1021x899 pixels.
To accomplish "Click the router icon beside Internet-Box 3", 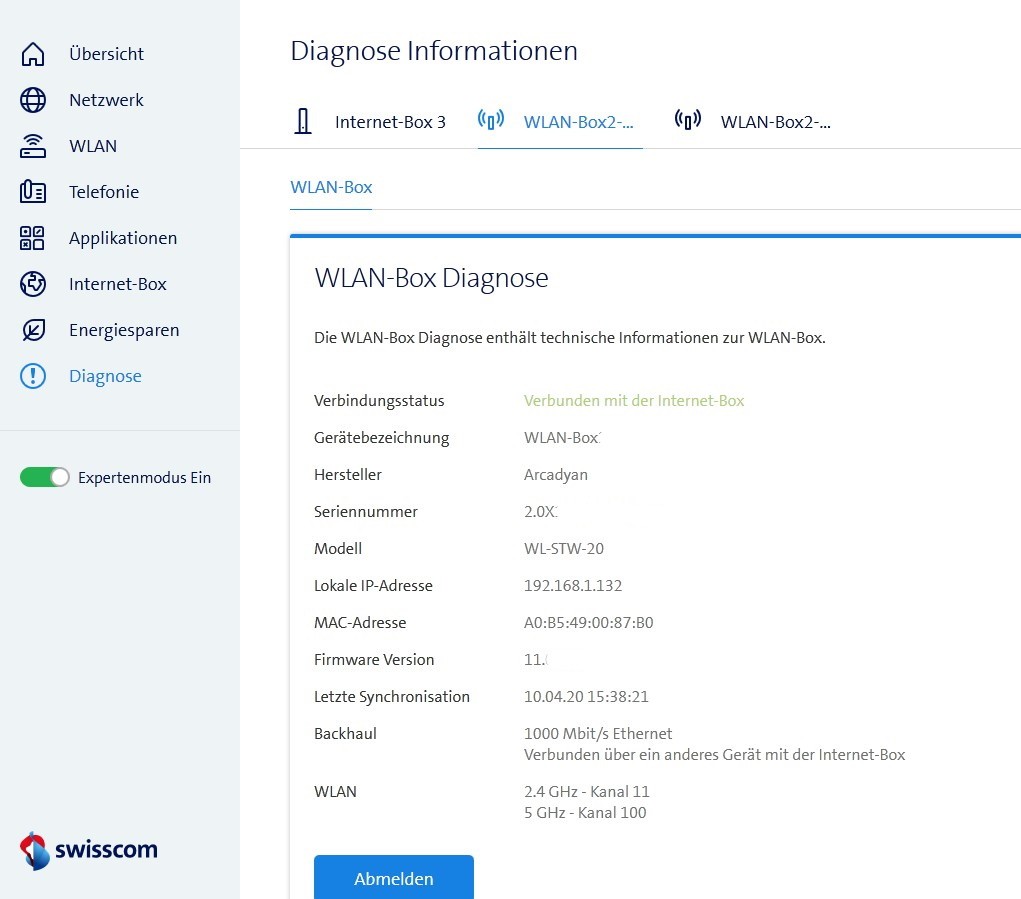I will [x=303, y=120].
